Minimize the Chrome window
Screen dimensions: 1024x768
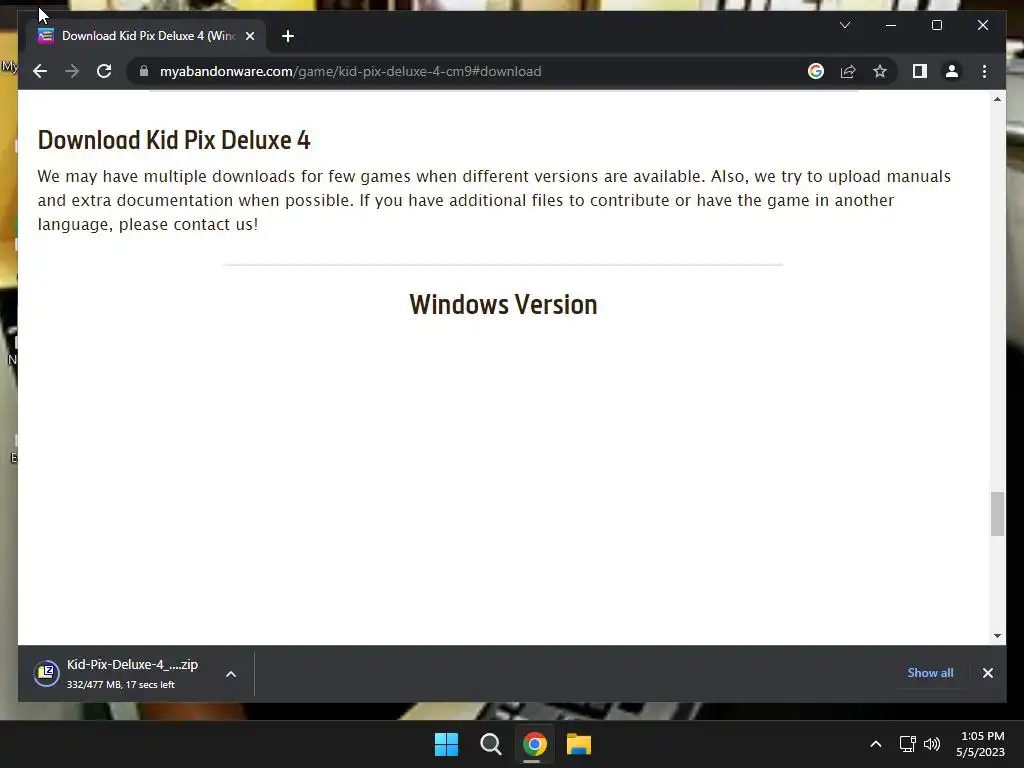891,25
